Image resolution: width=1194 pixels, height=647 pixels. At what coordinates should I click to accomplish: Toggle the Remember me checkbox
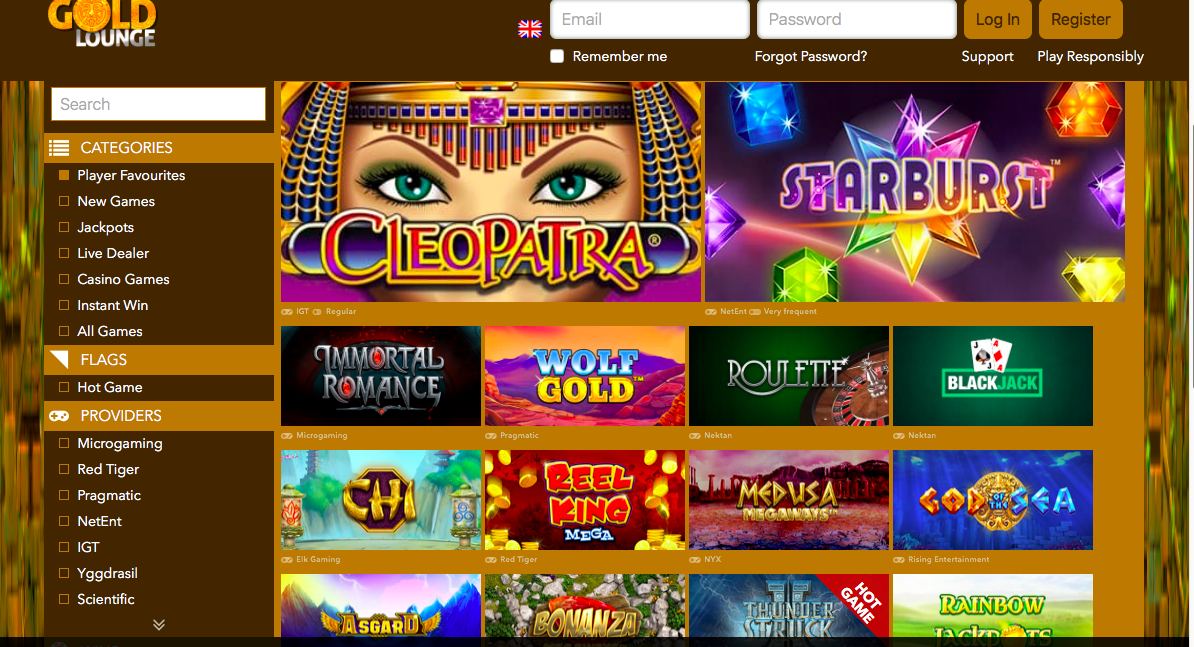(x=557, y=56)
